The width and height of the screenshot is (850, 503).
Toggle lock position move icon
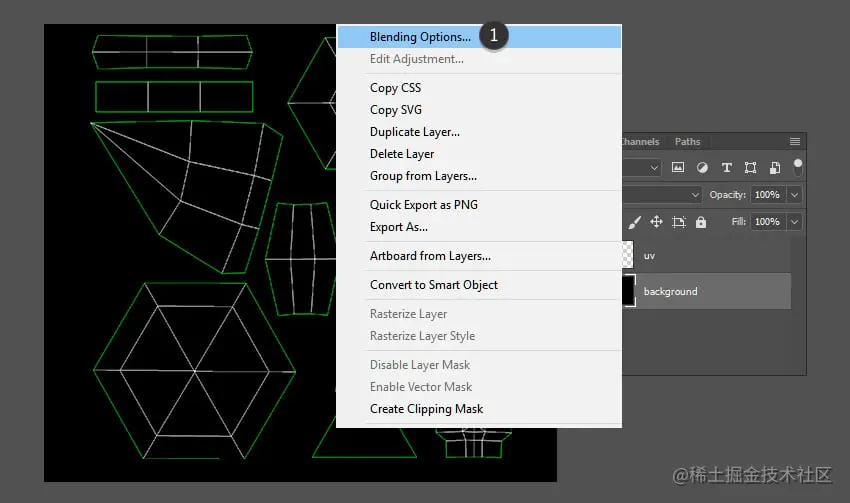coord(656,222)
